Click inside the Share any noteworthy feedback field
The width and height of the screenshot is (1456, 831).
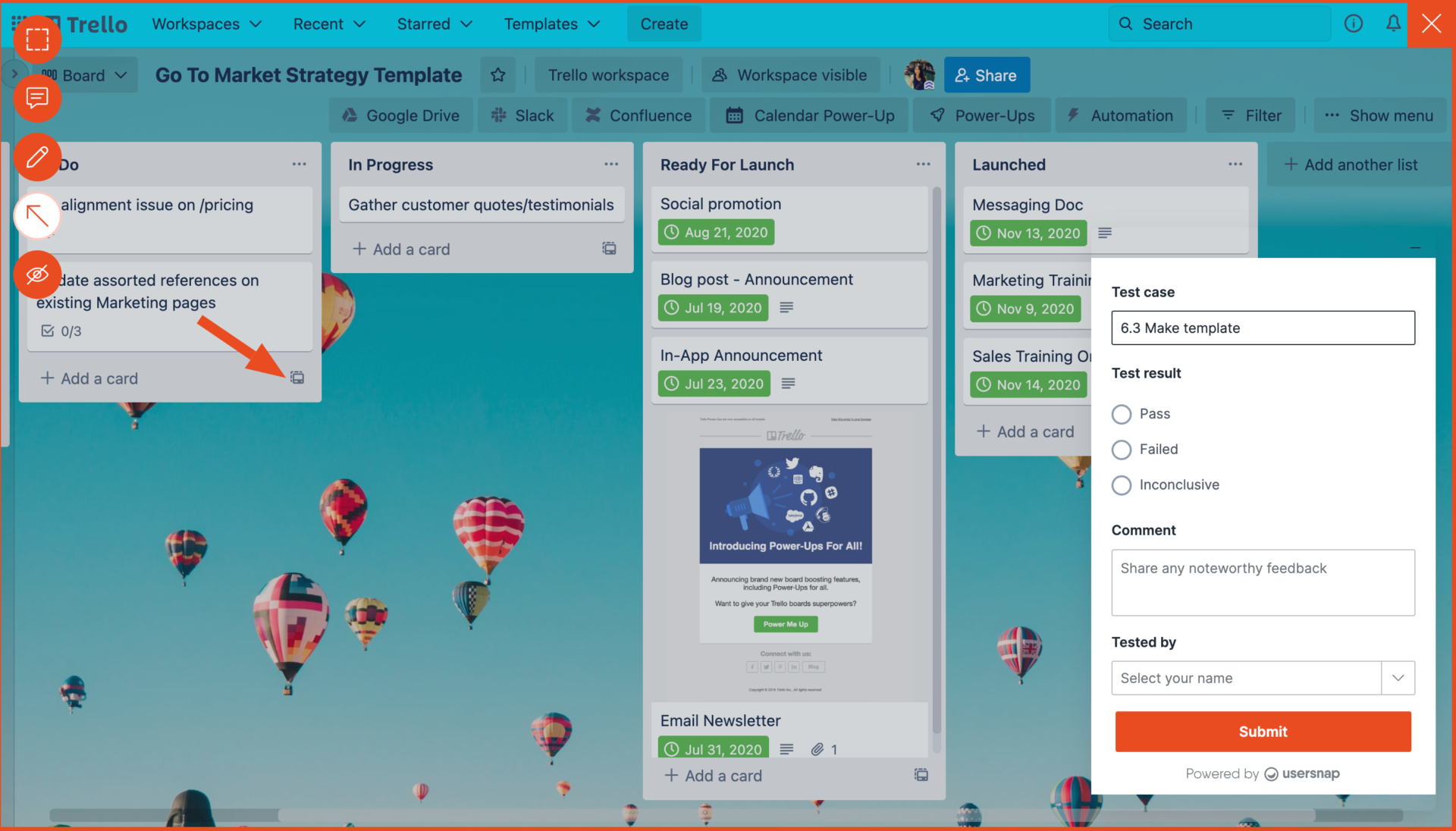1262,582
